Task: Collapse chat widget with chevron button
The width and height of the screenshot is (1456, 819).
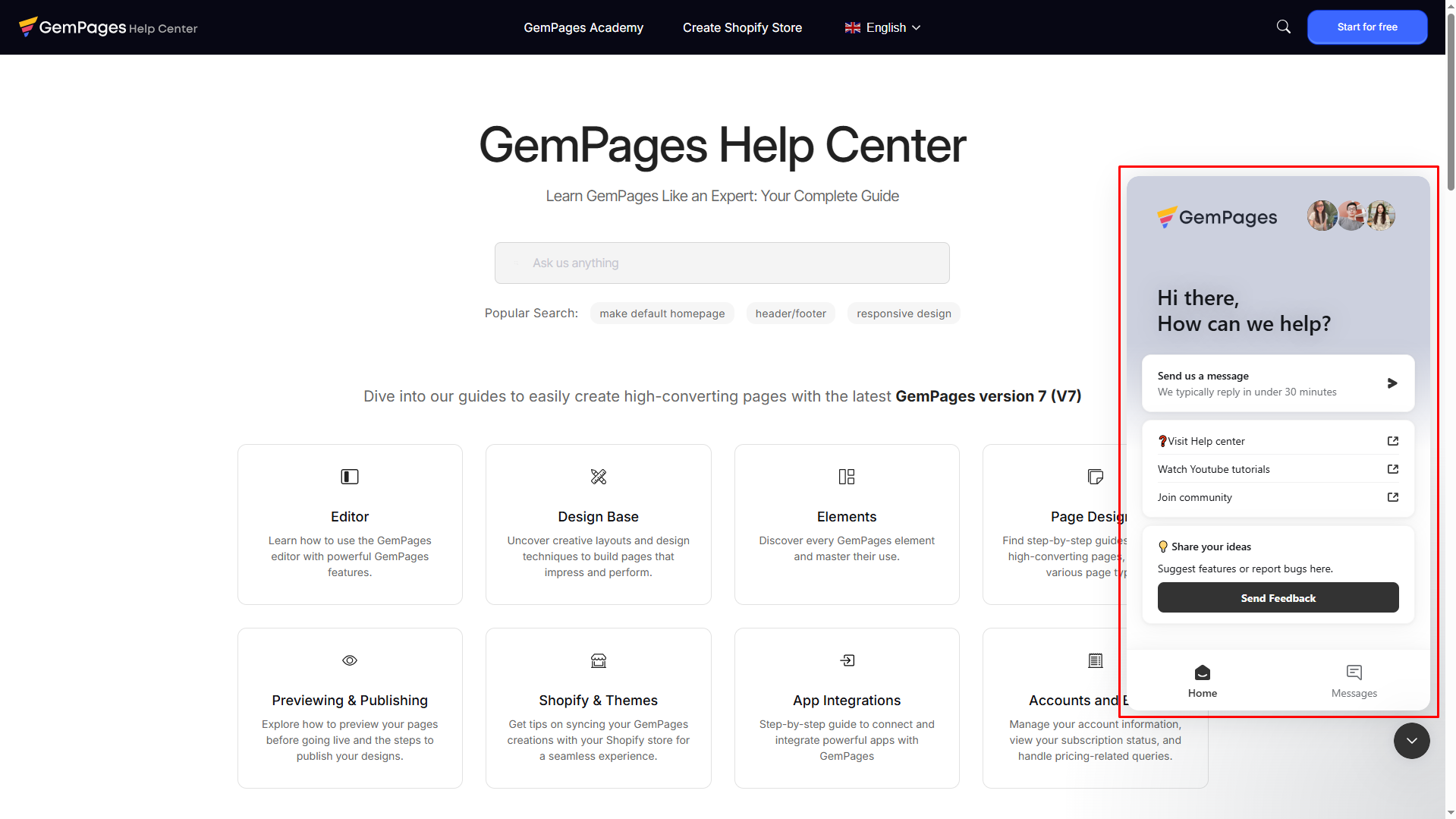Action: tap(1411, 741)
